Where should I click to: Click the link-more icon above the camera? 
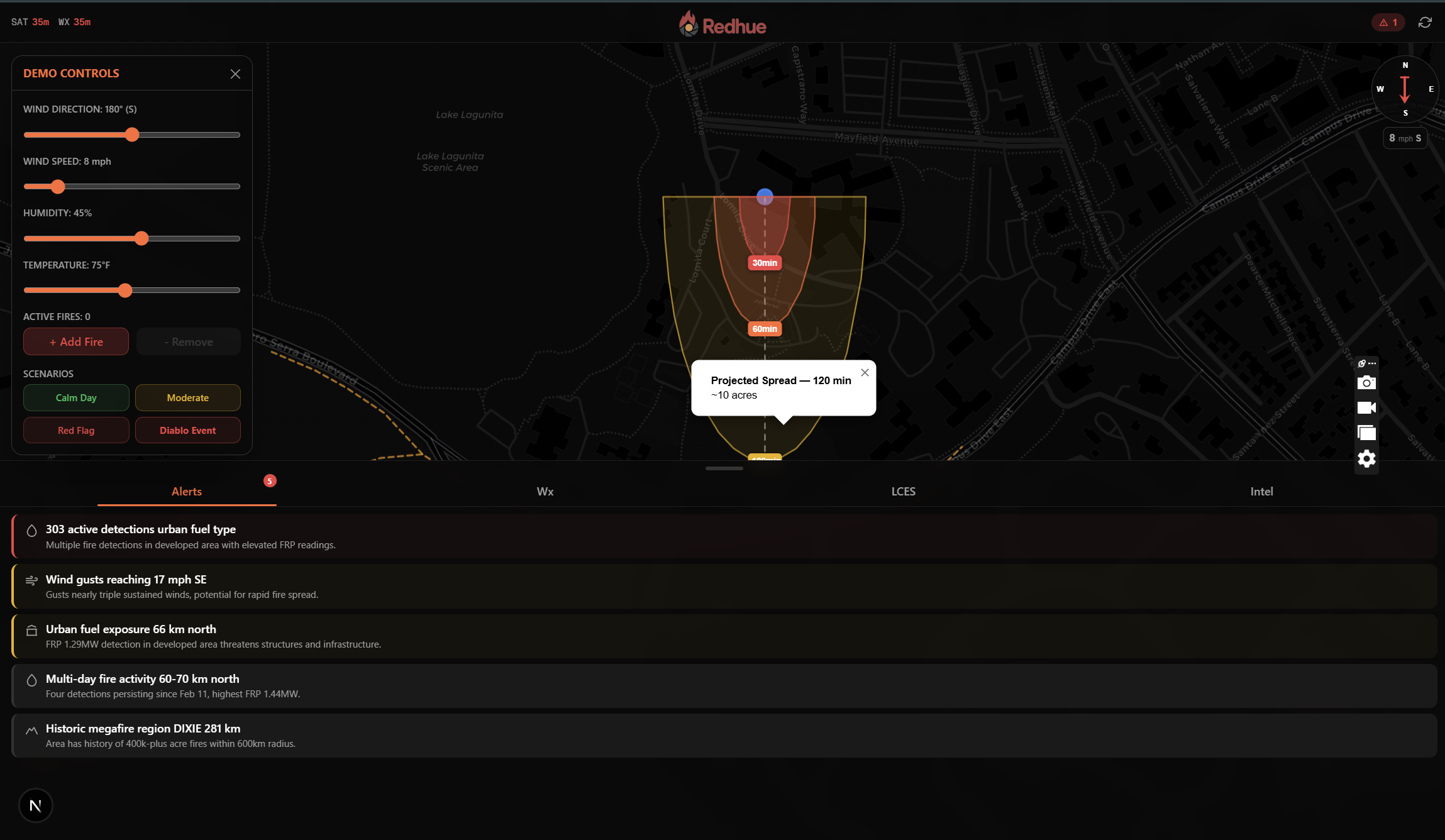coord(1366,363)
